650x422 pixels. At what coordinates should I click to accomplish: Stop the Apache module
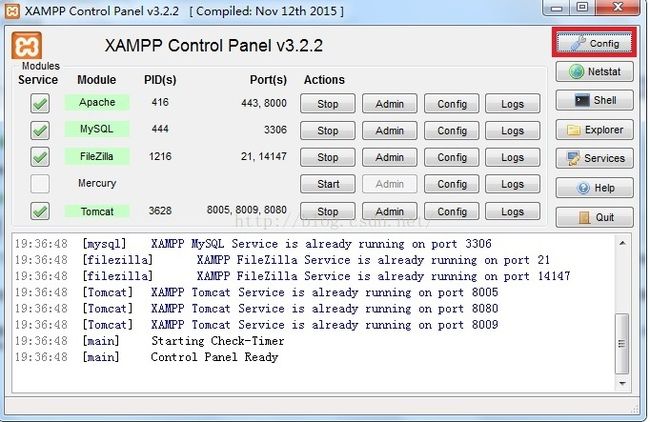[x=327, y=104]
